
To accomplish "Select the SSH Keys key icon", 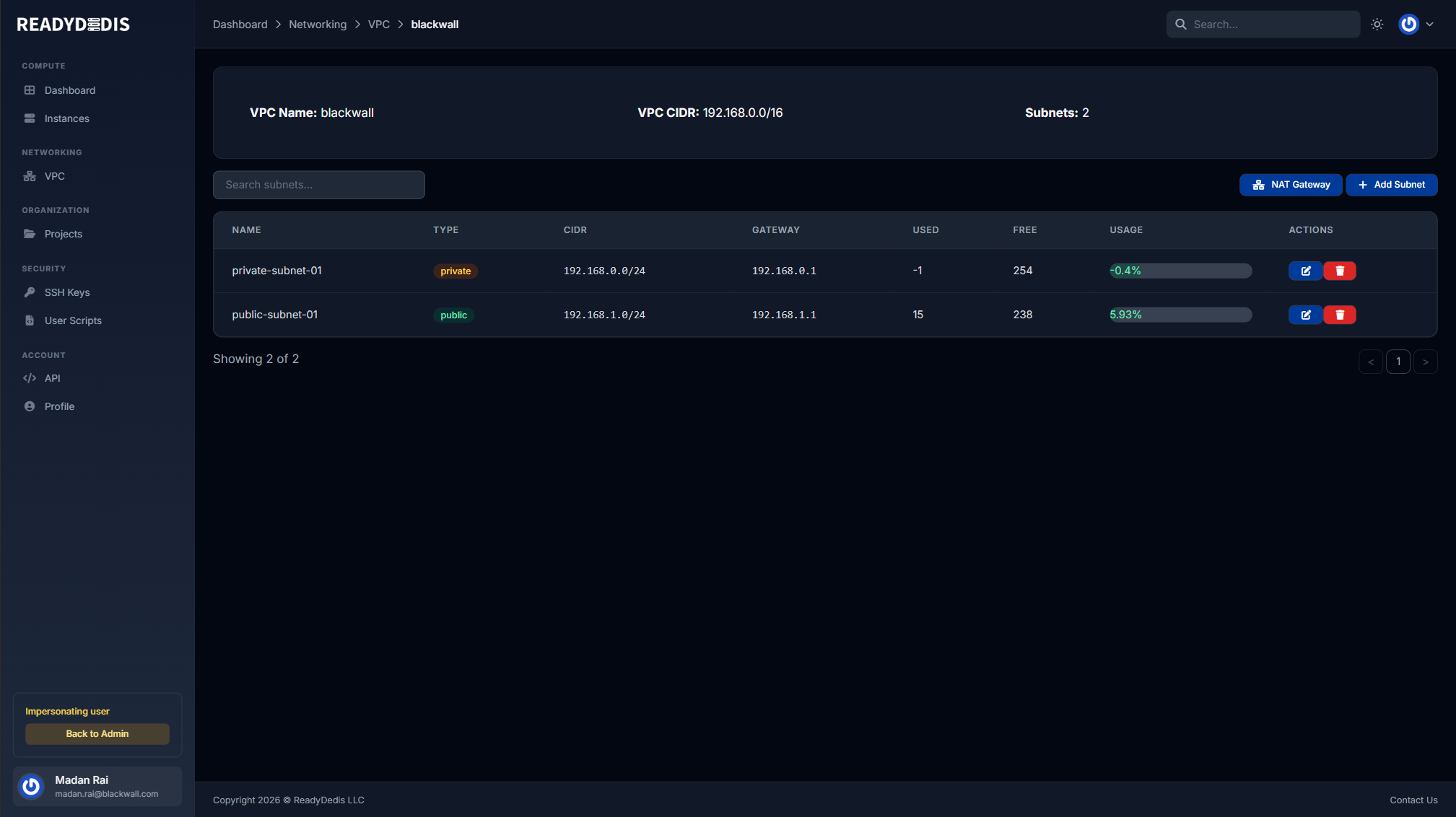I will pyautogui.click(x=29, y=292).
